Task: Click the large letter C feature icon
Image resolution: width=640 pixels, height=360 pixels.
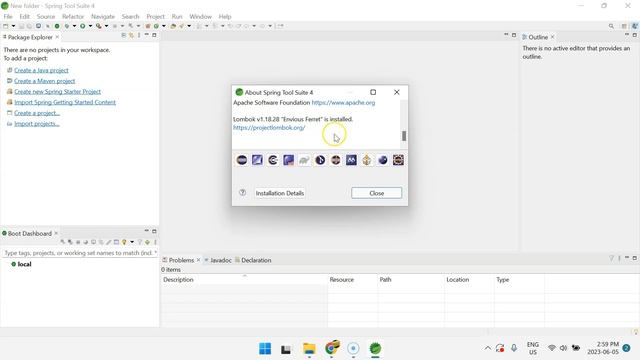Action: point(273,160)
